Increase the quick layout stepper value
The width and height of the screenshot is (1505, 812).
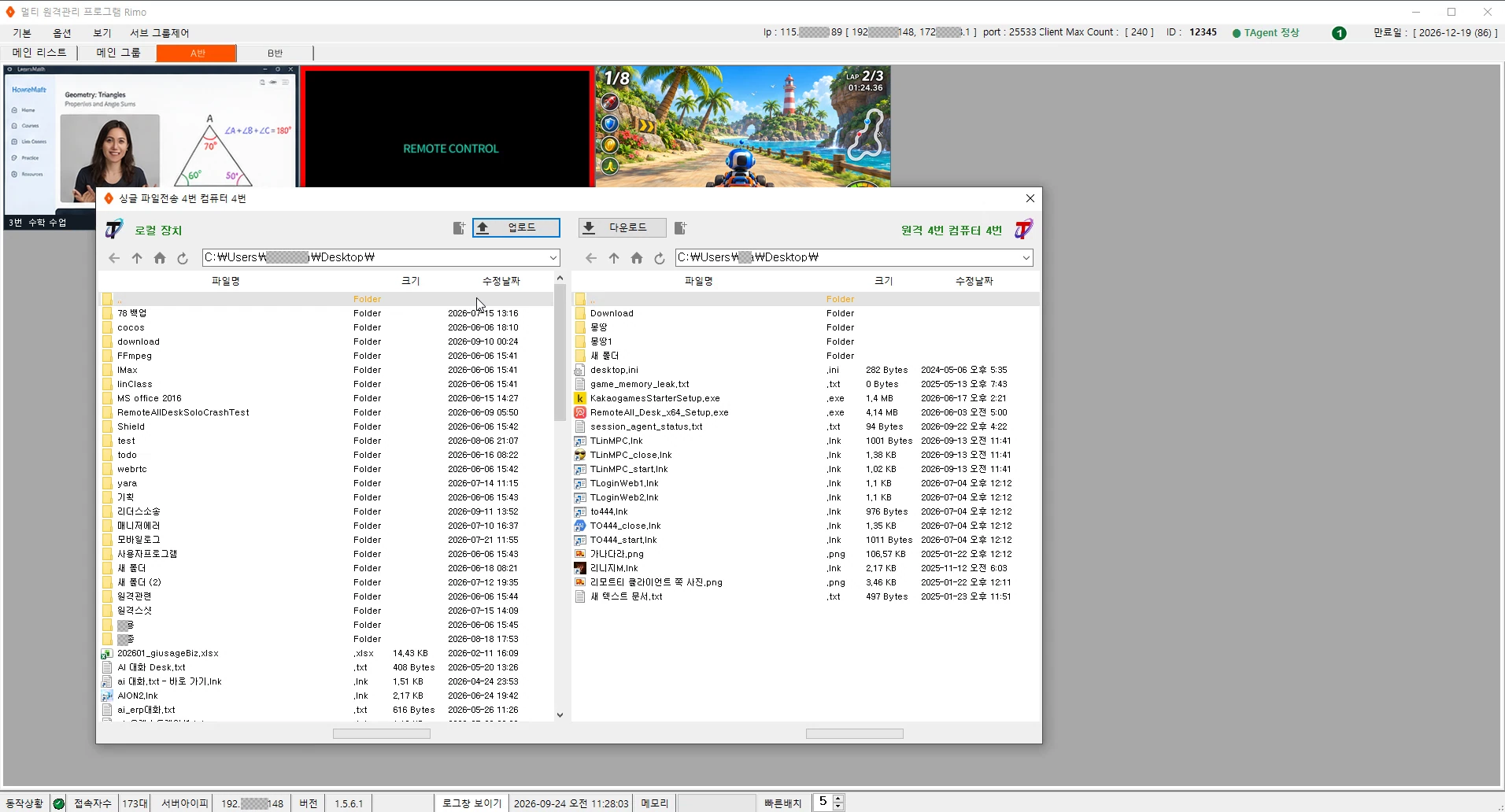pos(838,799)
